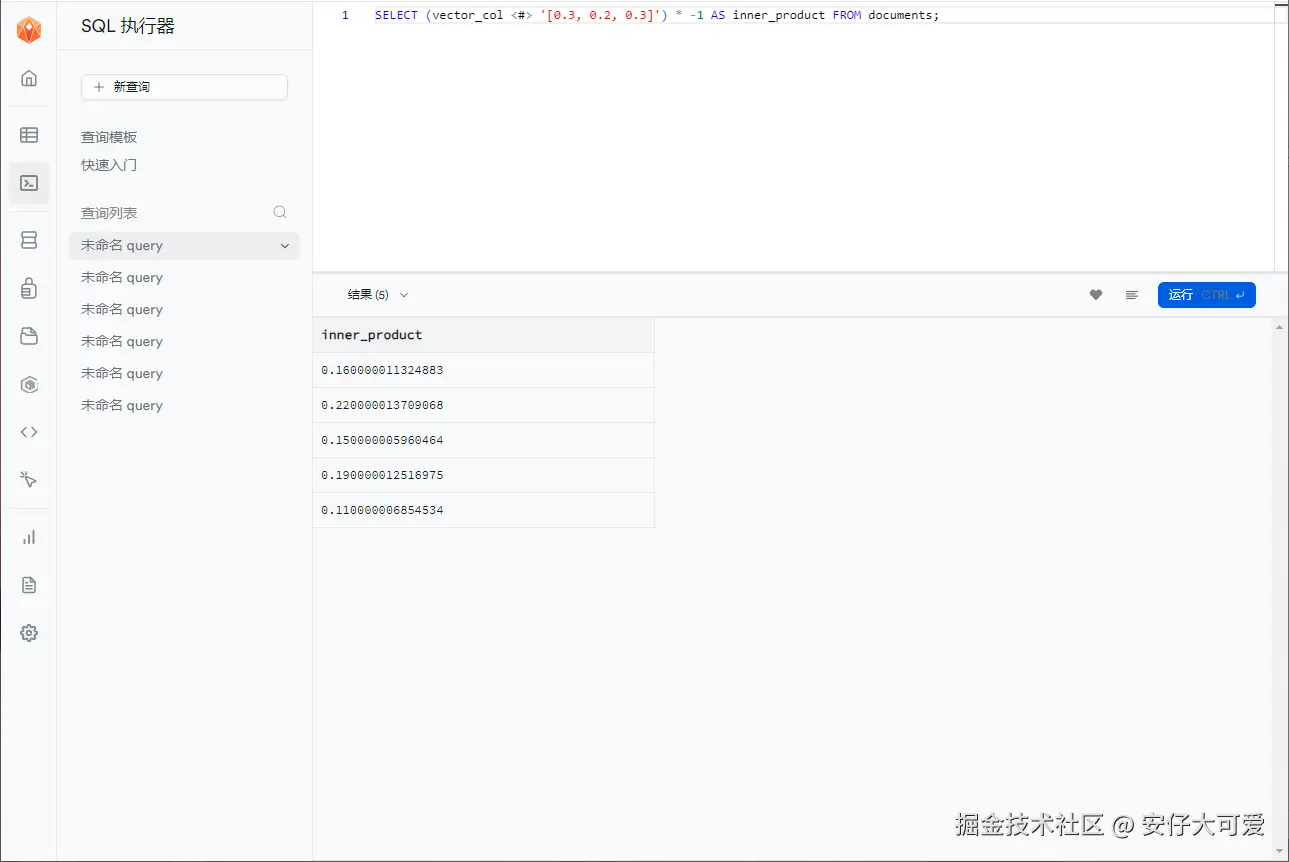
Task: Open the storage bucket icon
Action: pyautogui.click(x=29, y=336)
